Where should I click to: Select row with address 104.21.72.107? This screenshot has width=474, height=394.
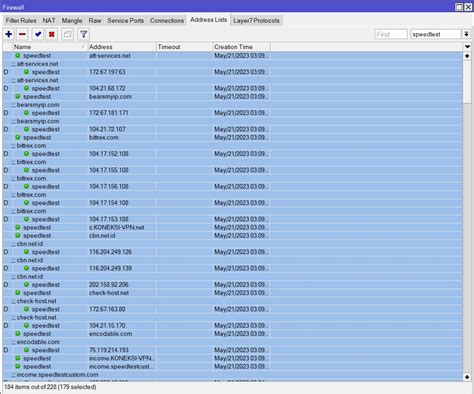coord(232,129)
